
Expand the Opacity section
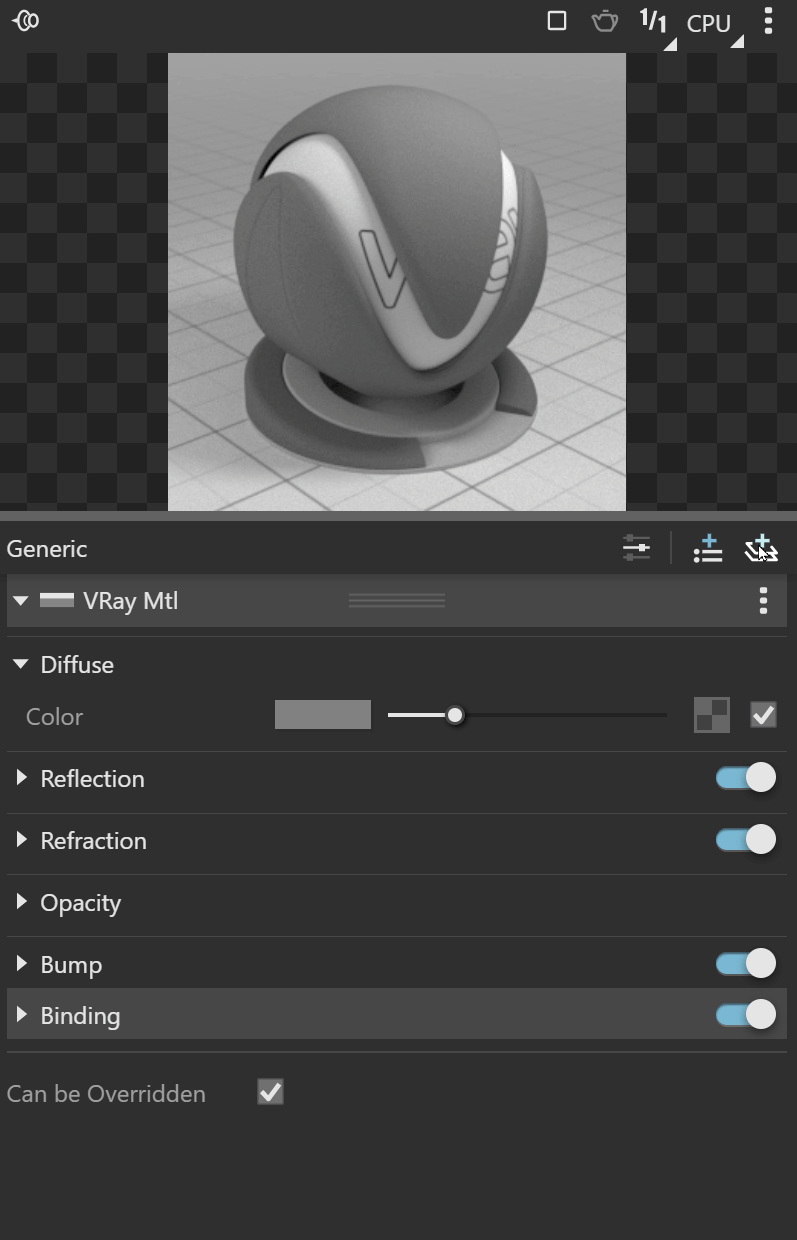pos(21,902)
